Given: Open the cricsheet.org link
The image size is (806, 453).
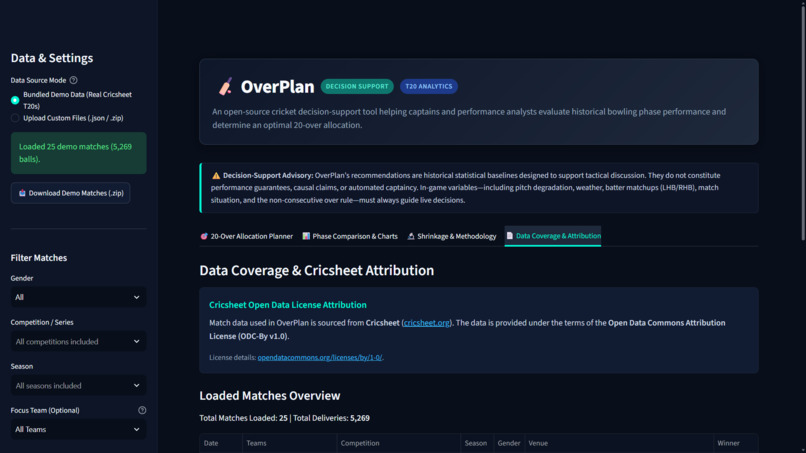Looking at the screenshot, I should 427,323.
